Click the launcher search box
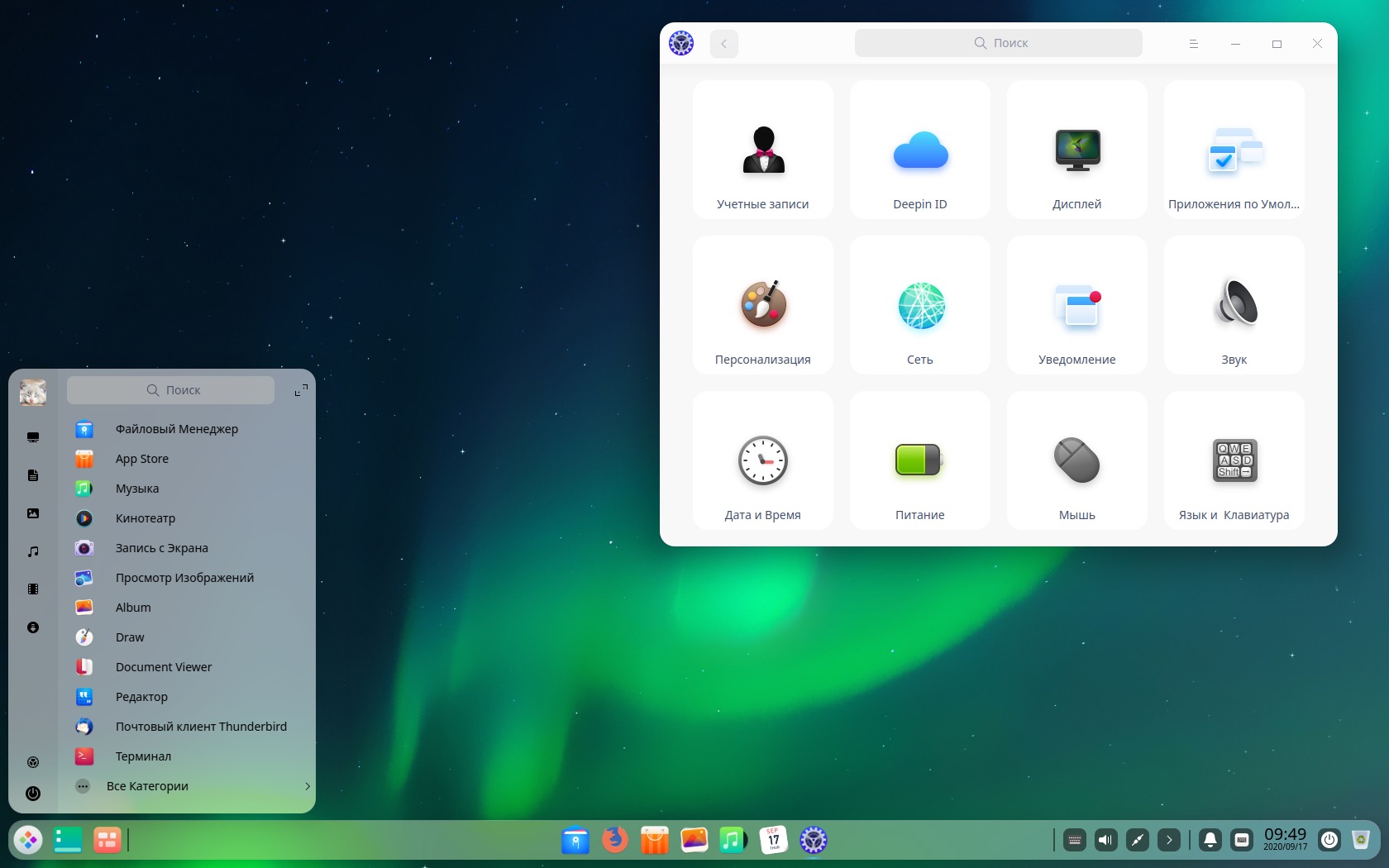Viewport: 1389px width, 868px height. pos(170,390)
